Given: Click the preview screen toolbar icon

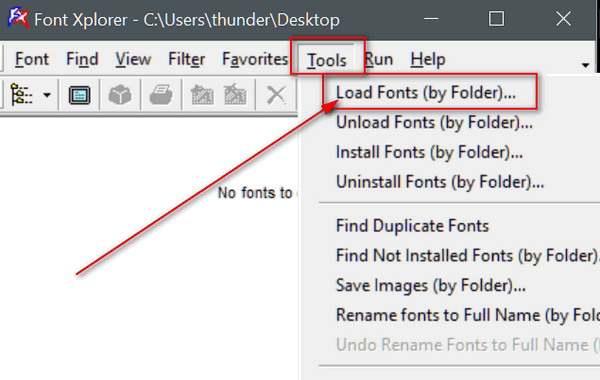Looking at the screenshot, I should [79, 95].
